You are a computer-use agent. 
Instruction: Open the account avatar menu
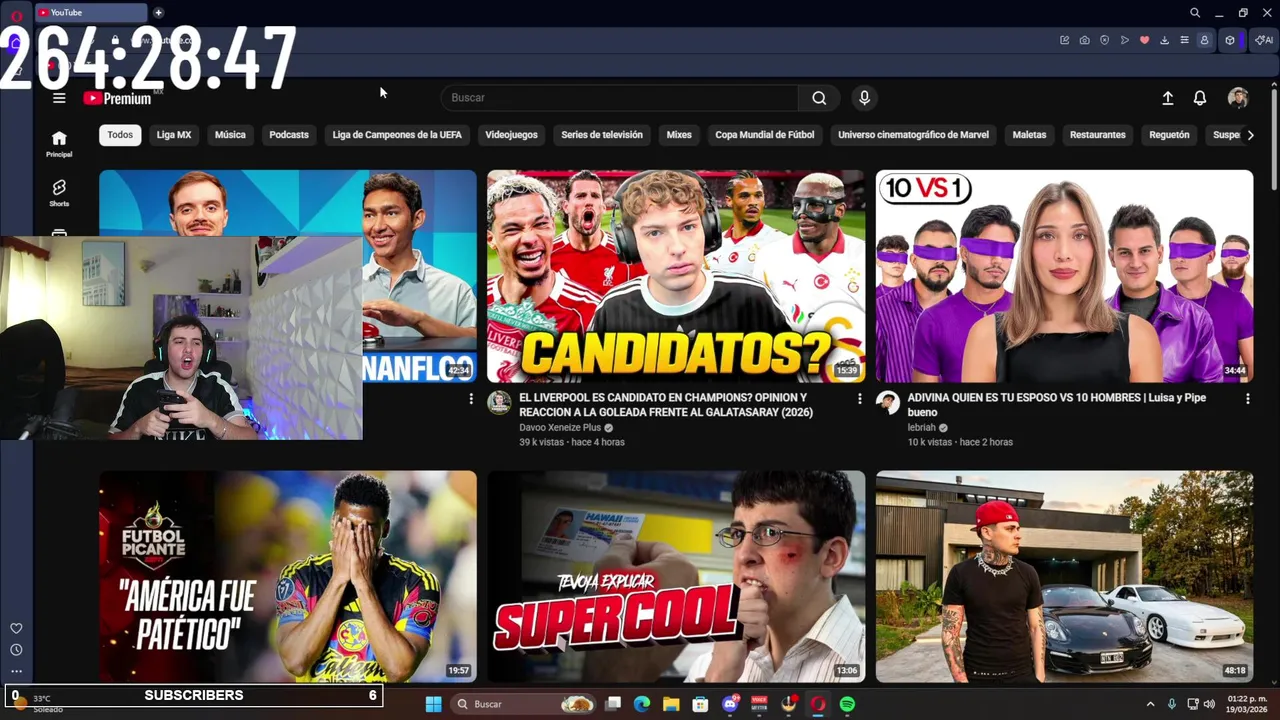tap(1238, 98)
